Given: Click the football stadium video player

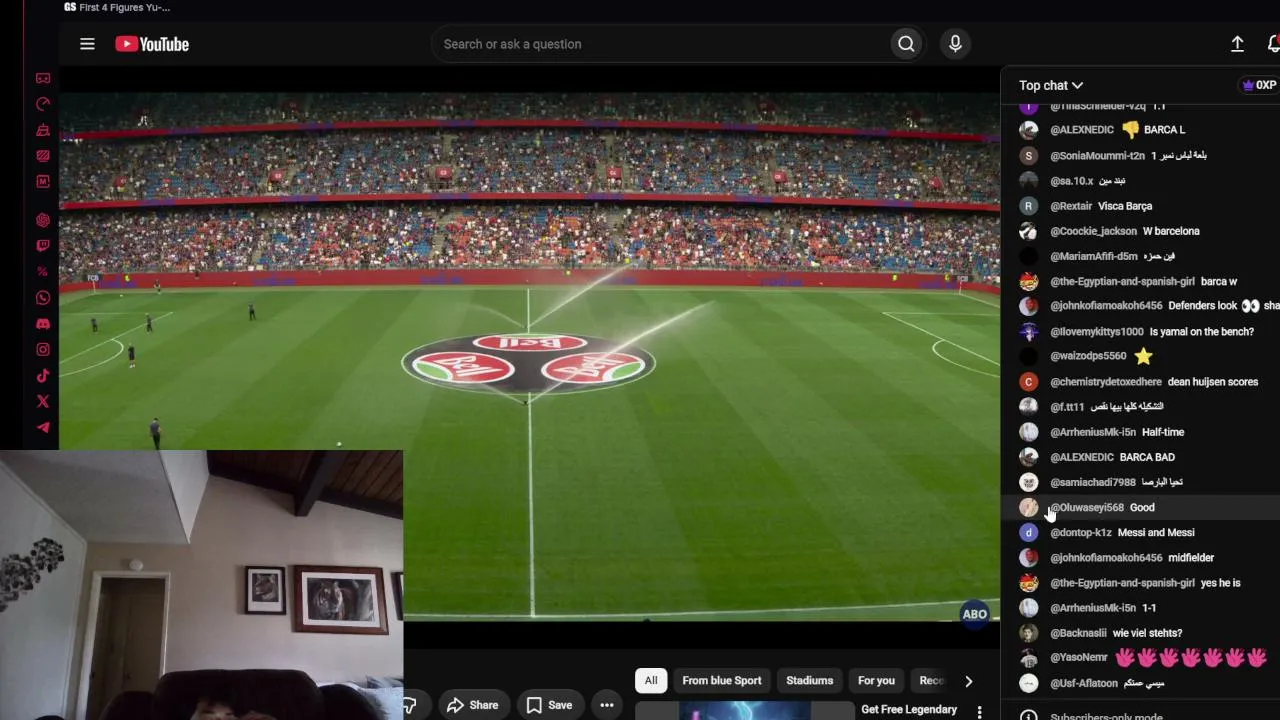Looking at the screenshot, I should click(530, 356).
